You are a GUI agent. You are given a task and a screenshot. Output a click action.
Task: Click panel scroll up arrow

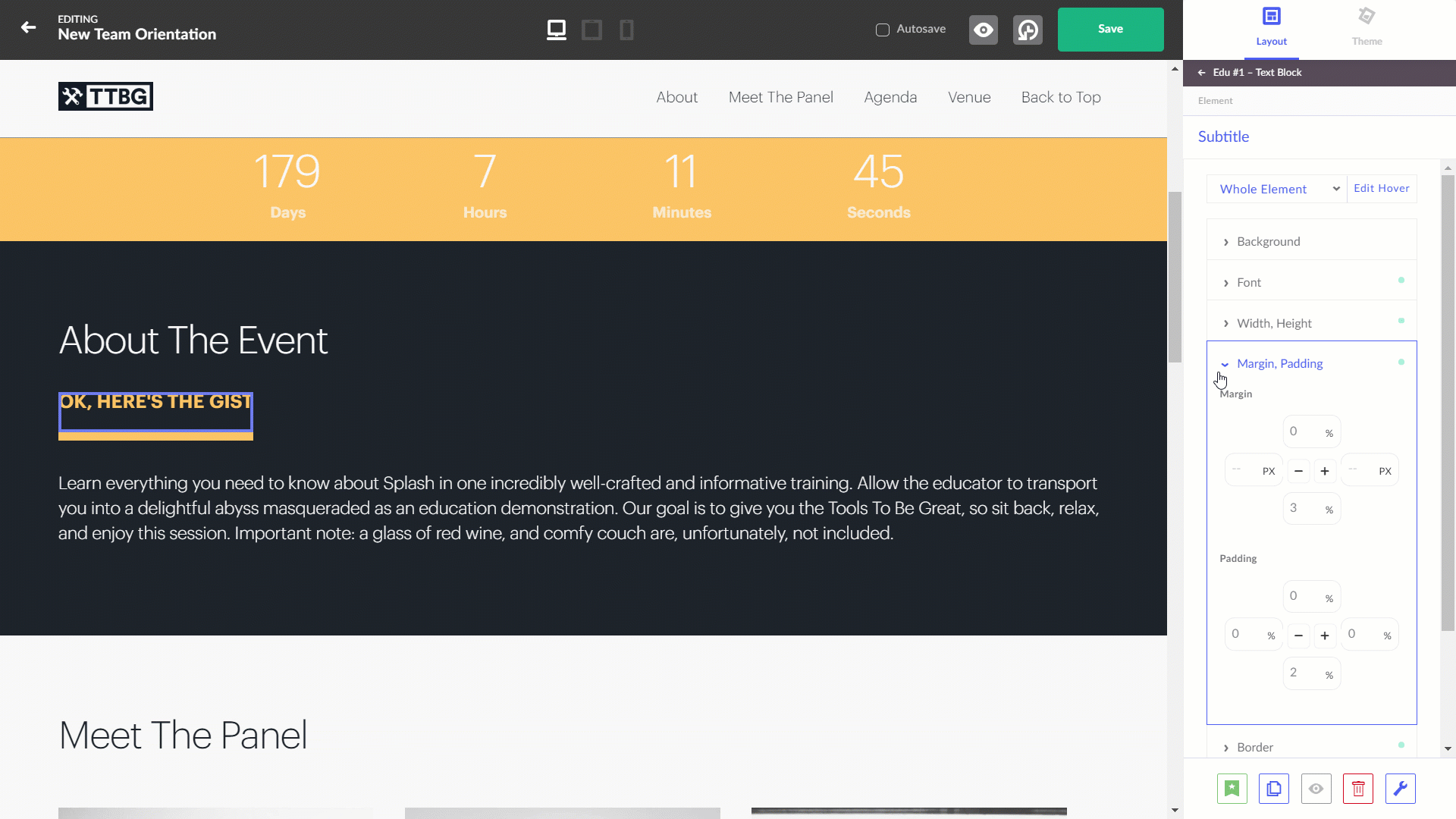click(1448, 168)
